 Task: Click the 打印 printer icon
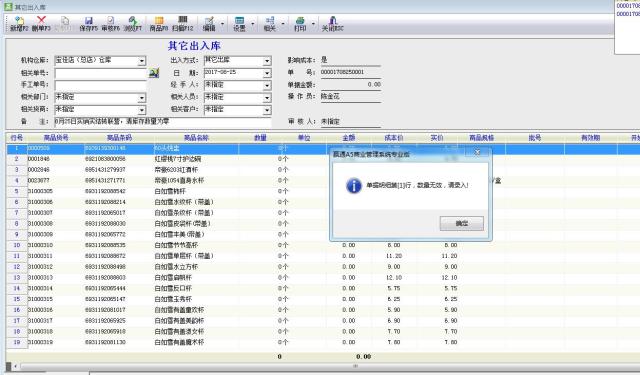point(300,20)
